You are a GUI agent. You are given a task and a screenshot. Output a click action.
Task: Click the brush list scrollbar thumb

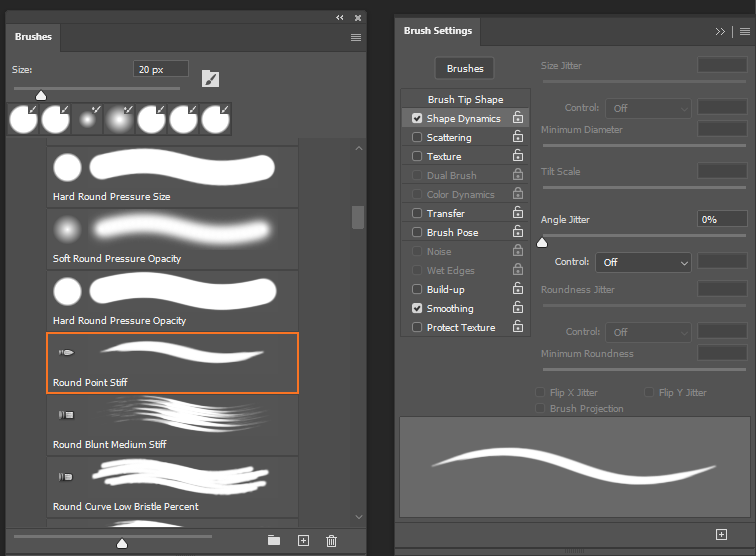(358, 217)
